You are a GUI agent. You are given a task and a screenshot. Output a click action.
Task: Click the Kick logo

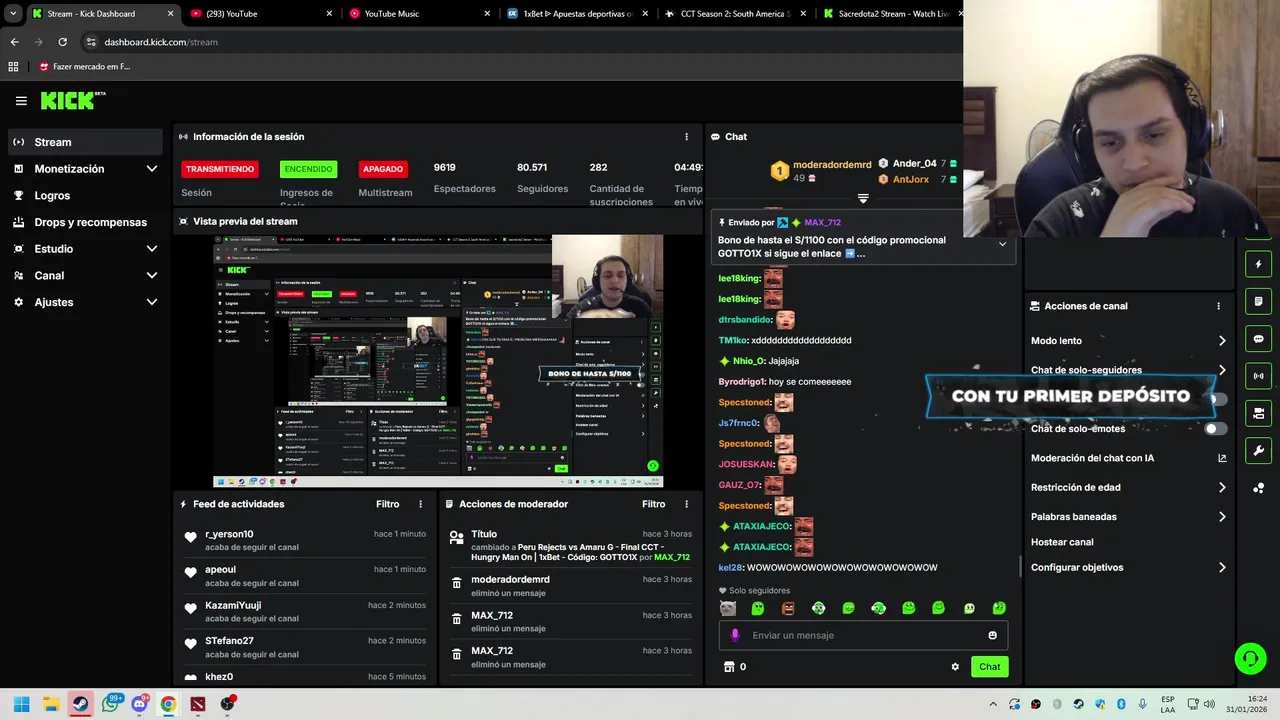72,100
